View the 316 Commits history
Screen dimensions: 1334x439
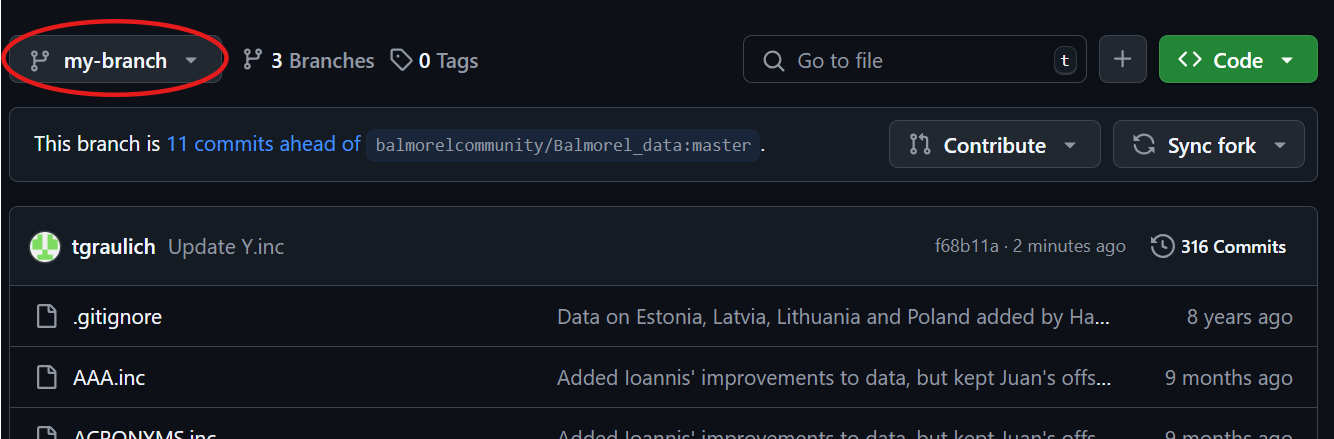[x=1219, y=247]
